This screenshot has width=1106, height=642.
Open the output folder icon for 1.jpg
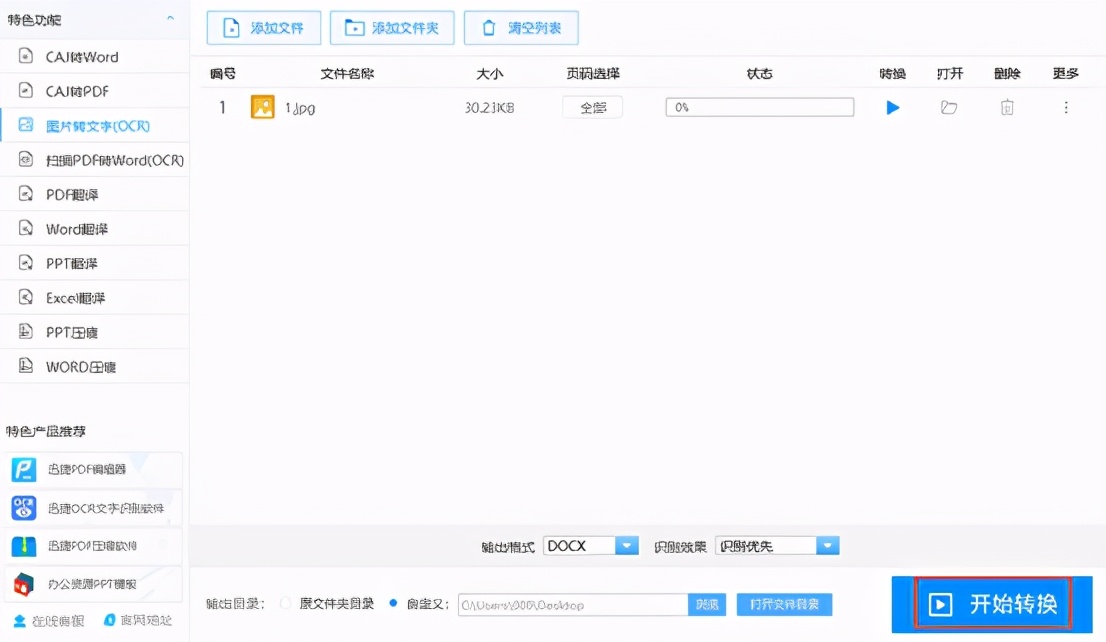949,107
